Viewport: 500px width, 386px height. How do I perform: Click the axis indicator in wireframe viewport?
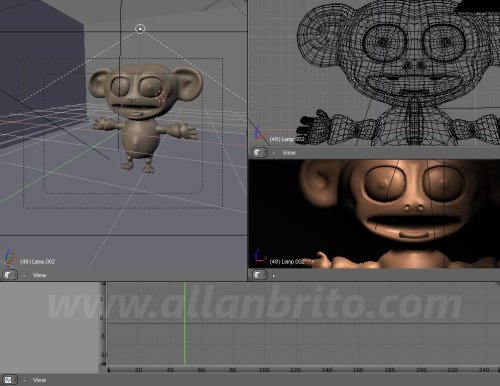259,134
